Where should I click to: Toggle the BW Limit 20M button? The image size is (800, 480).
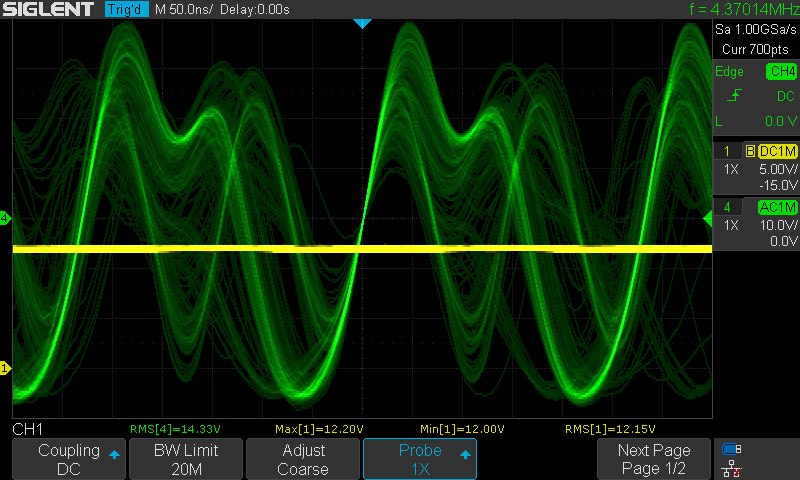click(186, 459)
